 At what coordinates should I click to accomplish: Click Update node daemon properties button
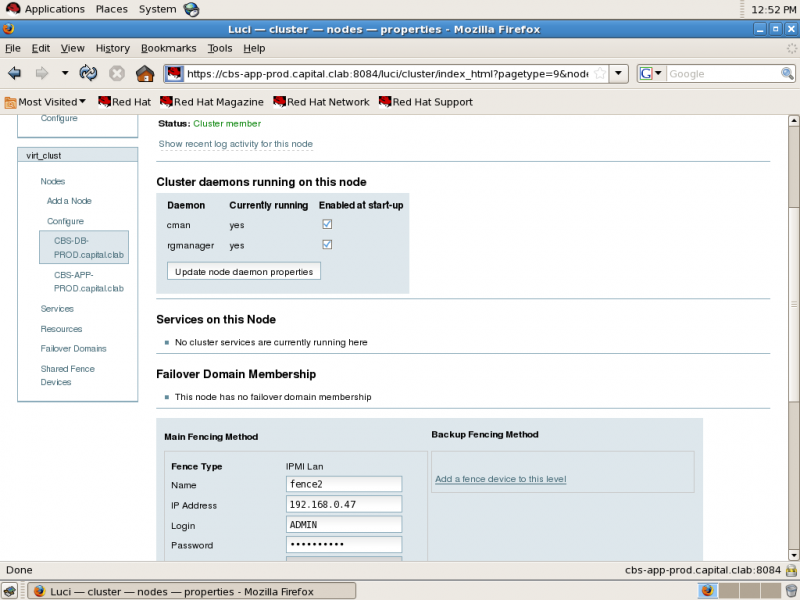(x=244, y=271)
